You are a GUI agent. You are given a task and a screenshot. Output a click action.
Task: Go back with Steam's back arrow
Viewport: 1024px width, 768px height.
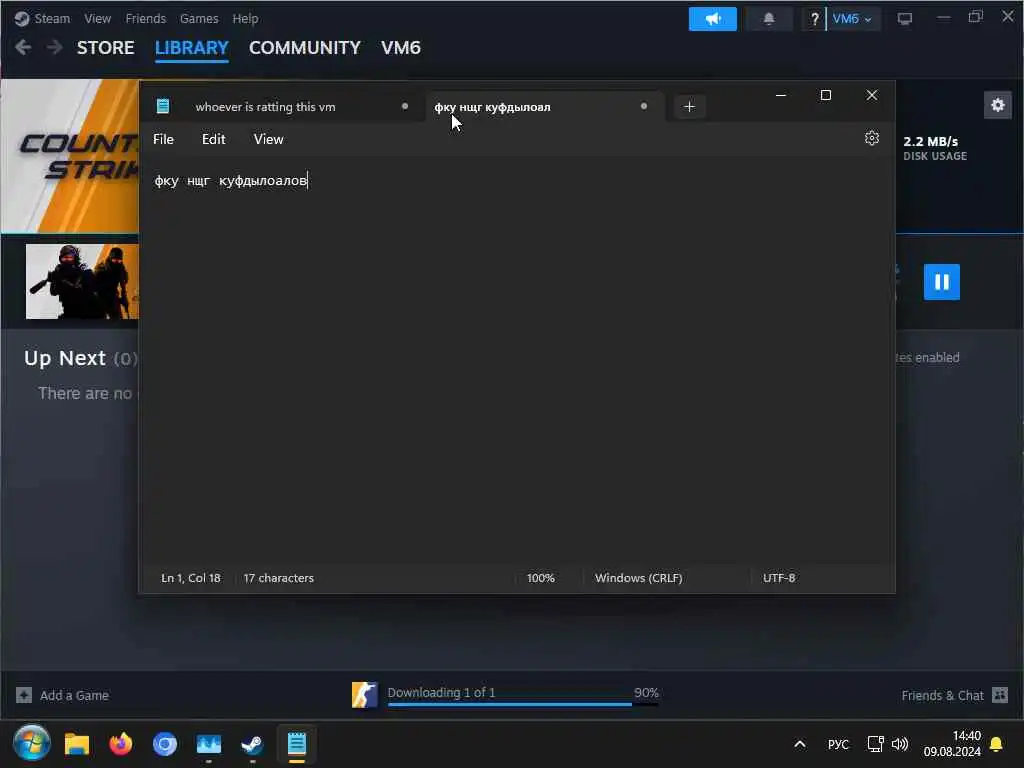pyautogui.click(x=23, y=47)
